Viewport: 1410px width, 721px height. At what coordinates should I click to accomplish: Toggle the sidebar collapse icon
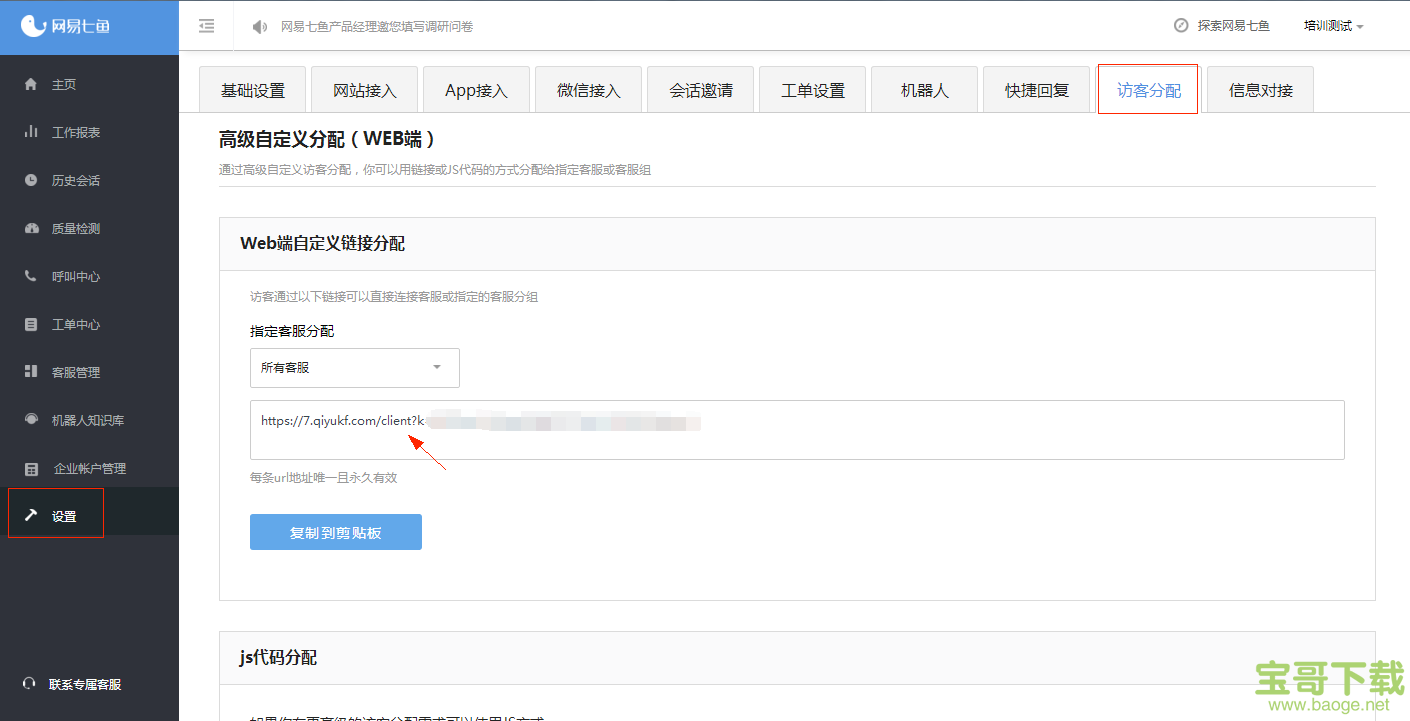click(x=206, y=26)
